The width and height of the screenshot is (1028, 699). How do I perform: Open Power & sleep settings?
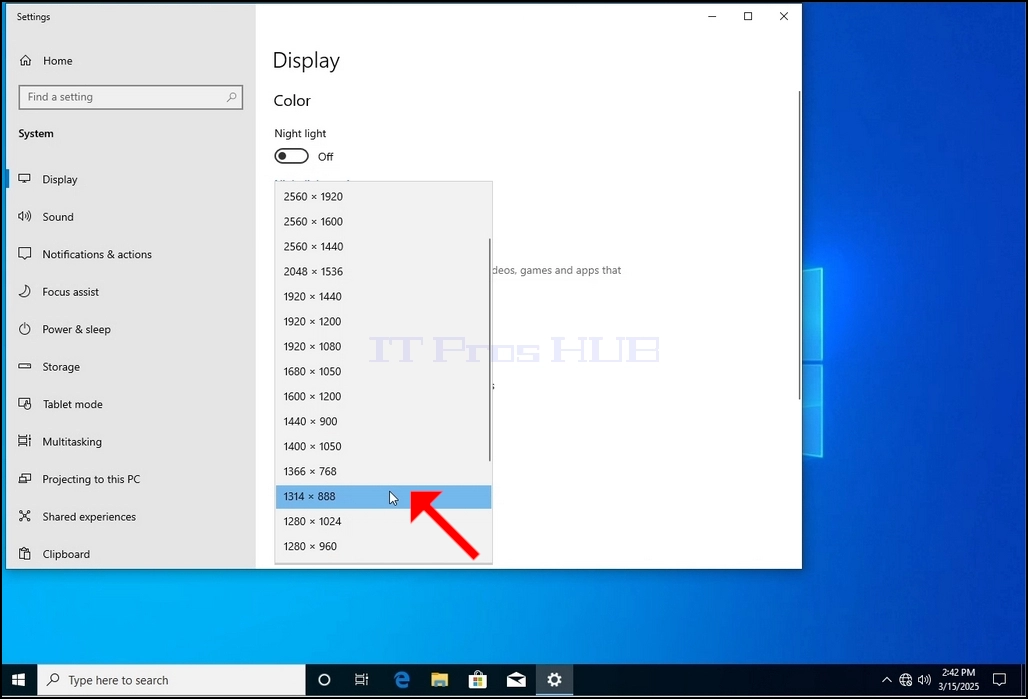click(130, 329)
